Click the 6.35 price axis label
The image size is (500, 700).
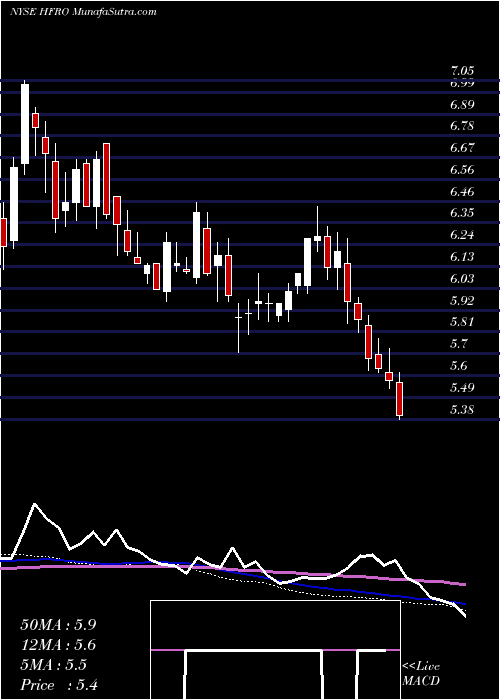[x=462, y=213]
